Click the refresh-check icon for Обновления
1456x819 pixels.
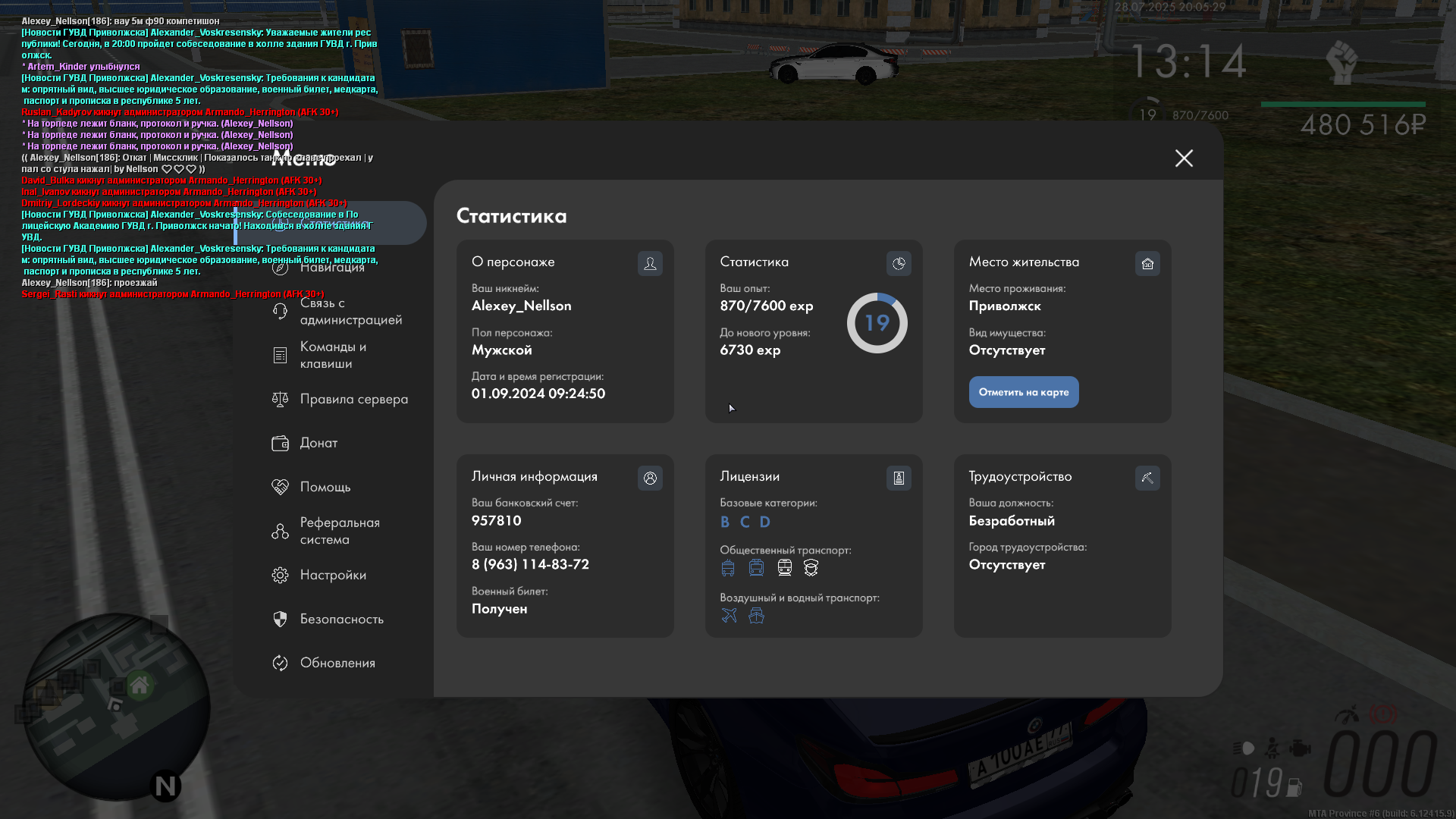coord(280,663)
